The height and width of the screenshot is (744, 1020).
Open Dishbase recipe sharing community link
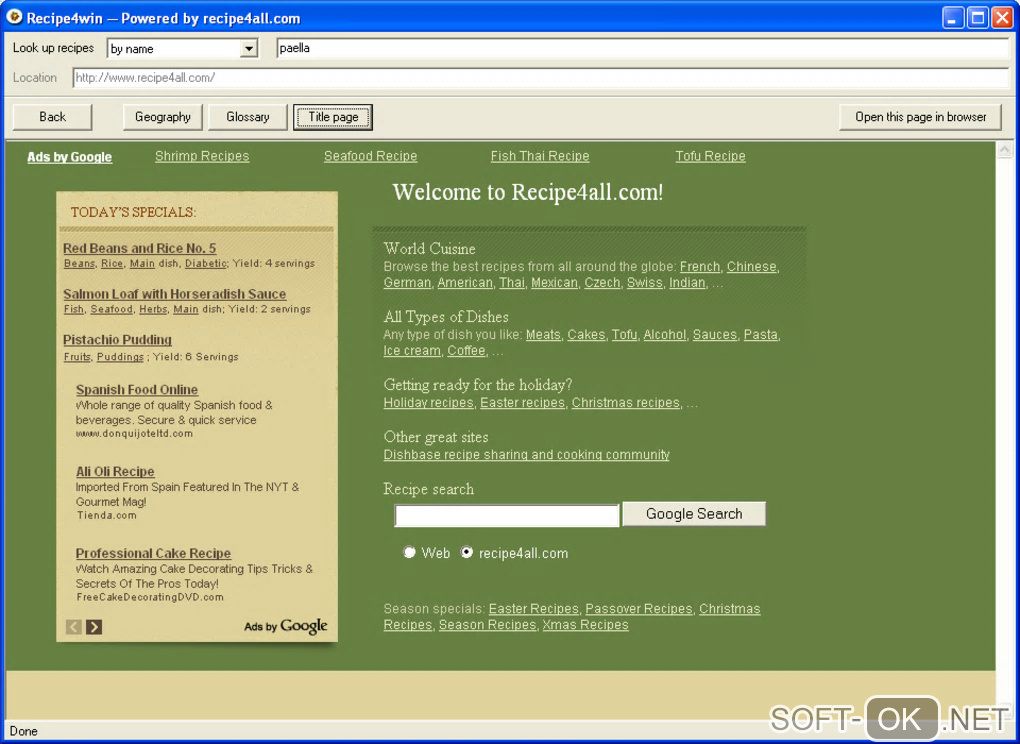tap(526, 455)
